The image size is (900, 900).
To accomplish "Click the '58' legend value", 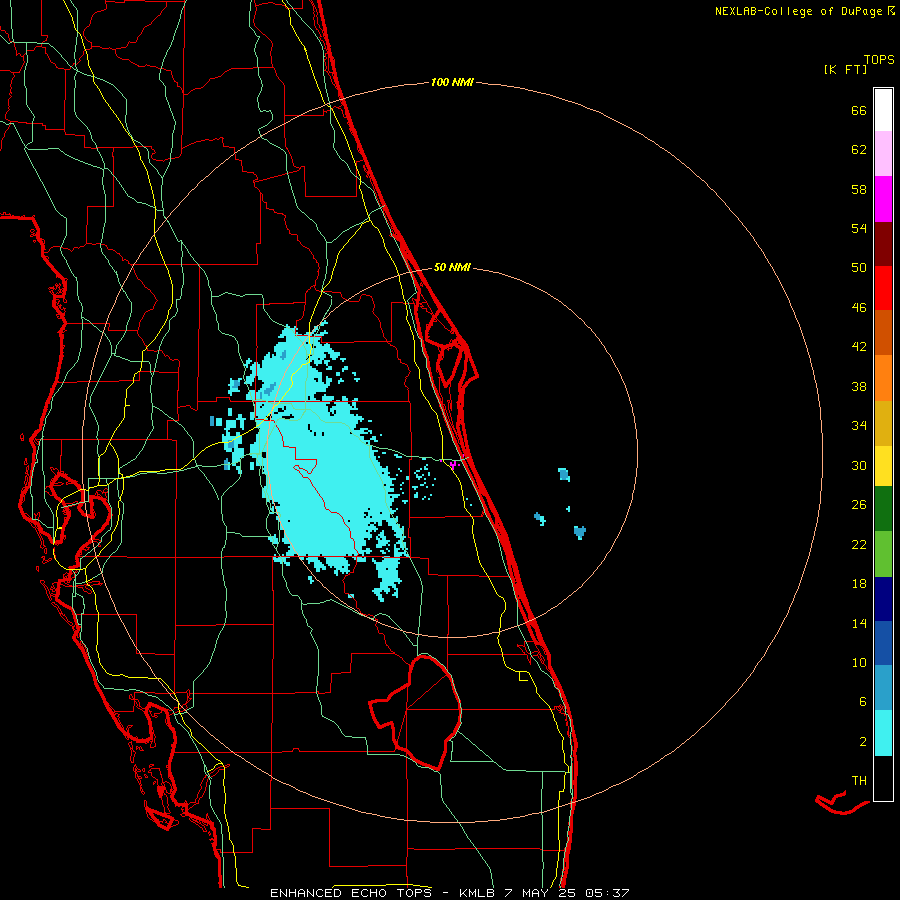I will pyautogui.click(x=859, y=189).
